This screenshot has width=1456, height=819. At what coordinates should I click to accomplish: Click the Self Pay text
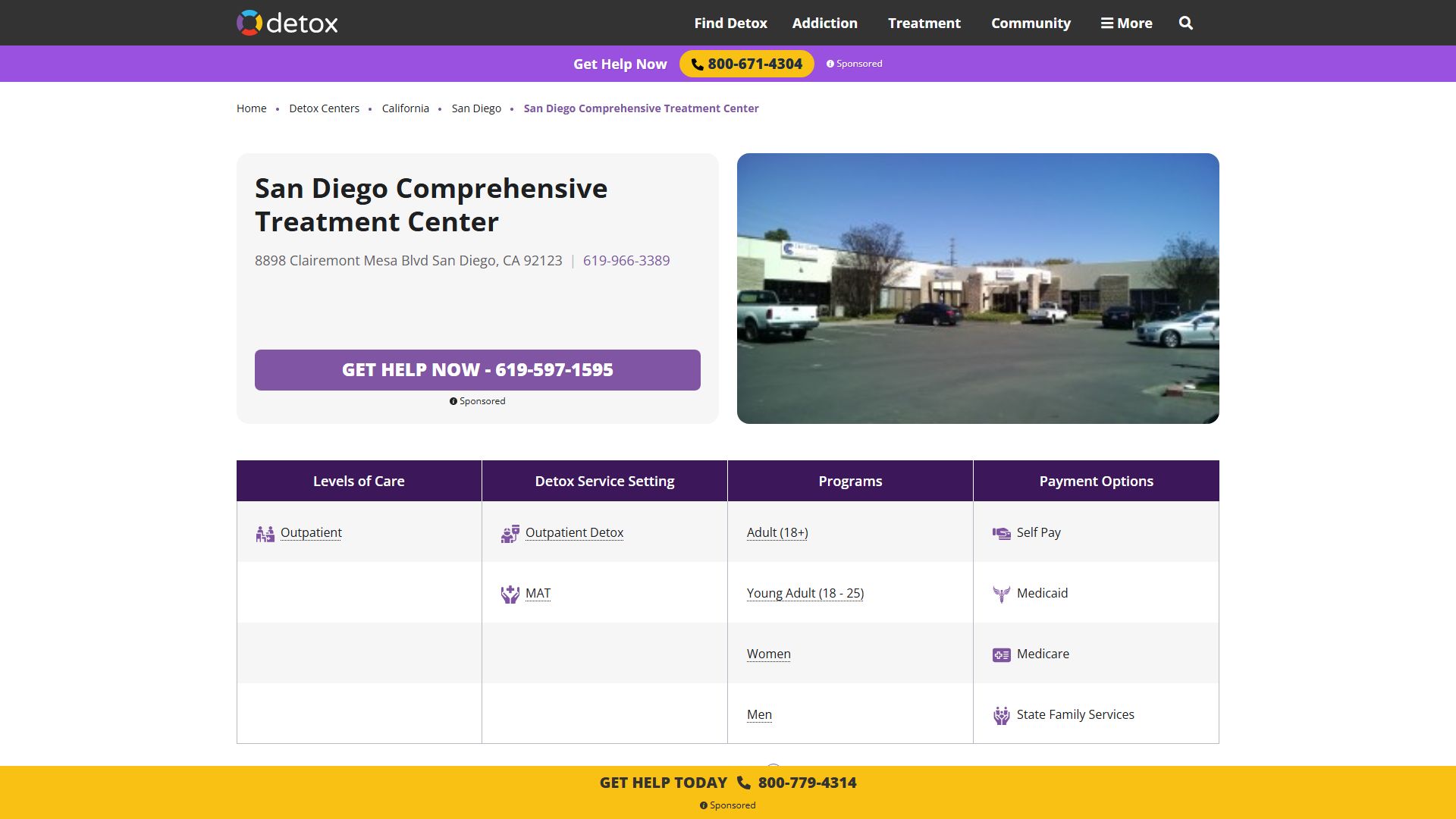[x=1039, y=532]
